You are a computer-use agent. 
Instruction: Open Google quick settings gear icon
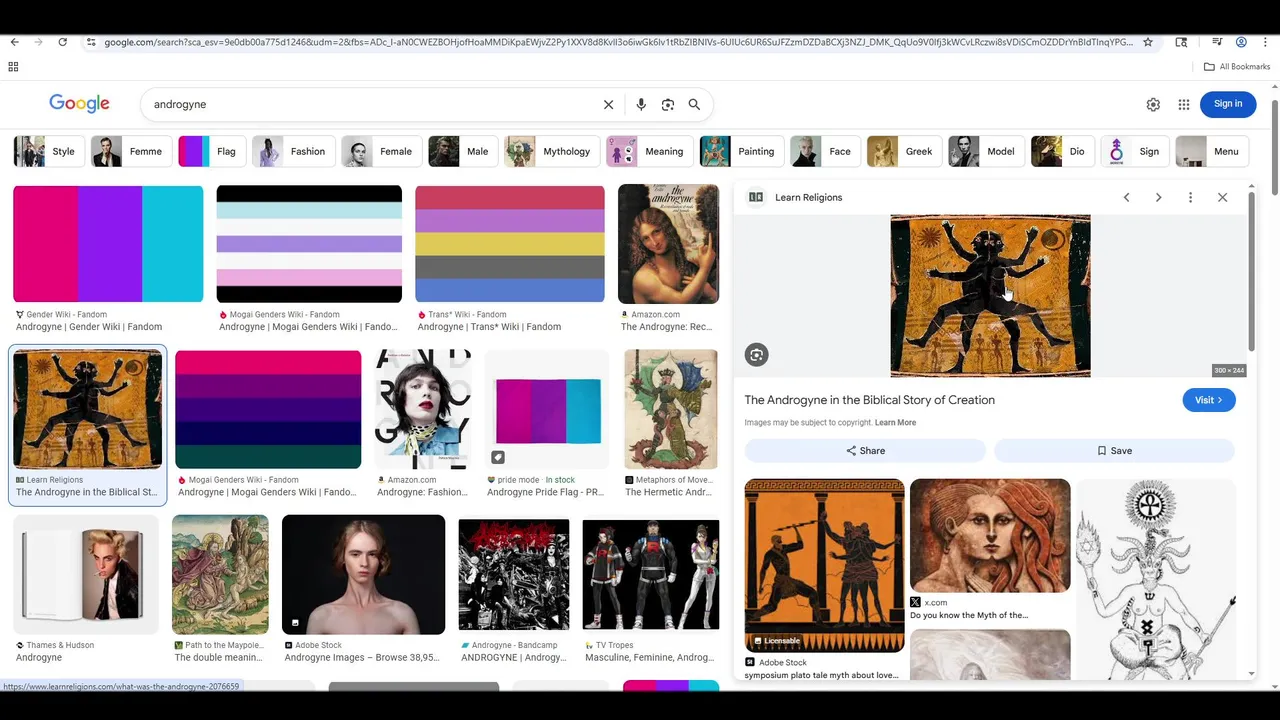click(x=1153, y=104)
